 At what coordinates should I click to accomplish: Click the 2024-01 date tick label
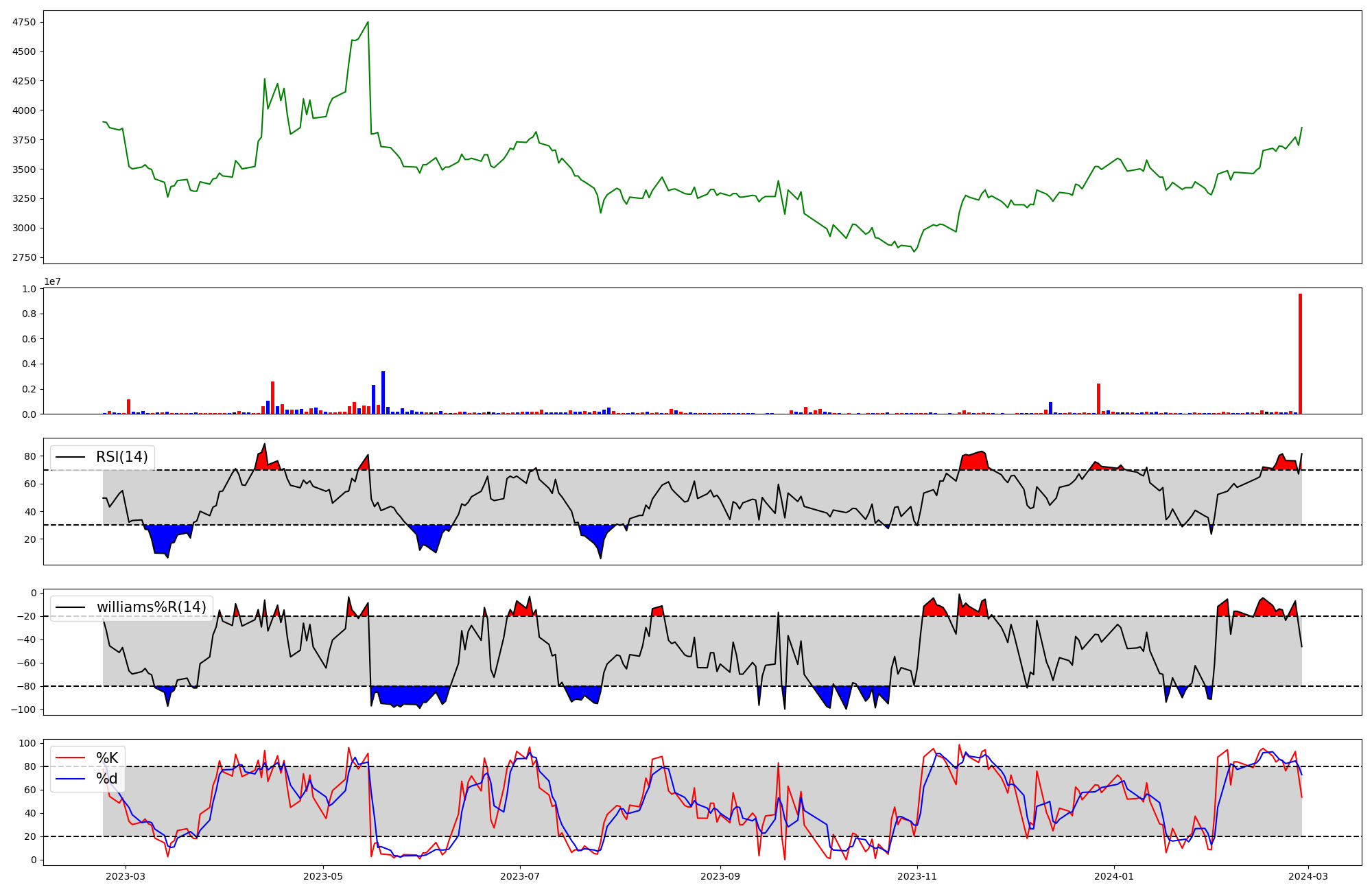pyautogui.click(x=1114, y=876)
